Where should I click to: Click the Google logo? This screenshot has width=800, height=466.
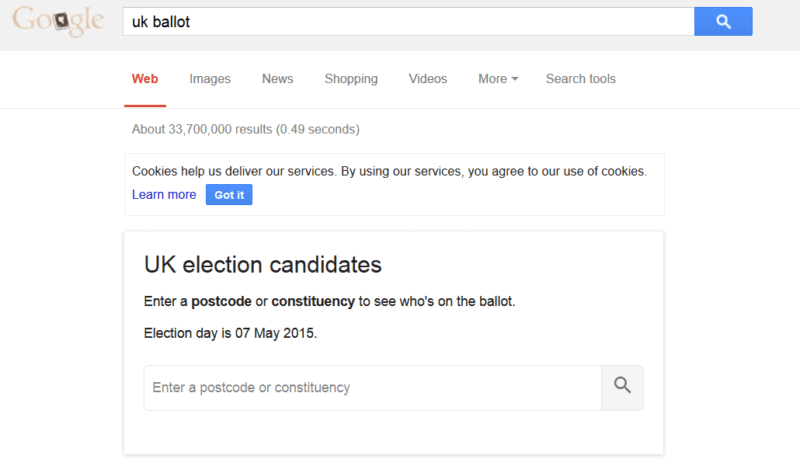(56, 21)
